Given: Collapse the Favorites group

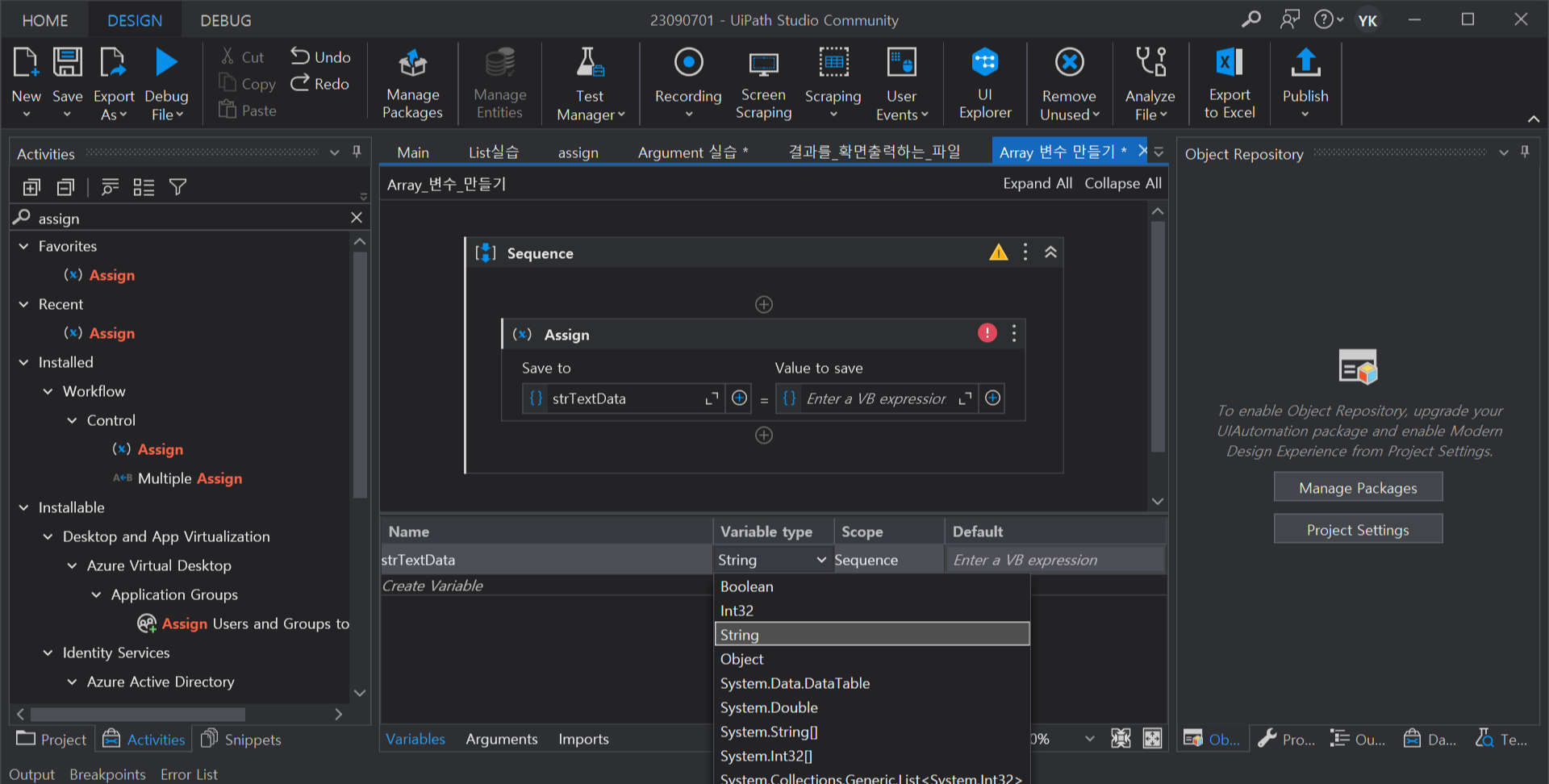Looking at the screenshot, I should (23, 246).
